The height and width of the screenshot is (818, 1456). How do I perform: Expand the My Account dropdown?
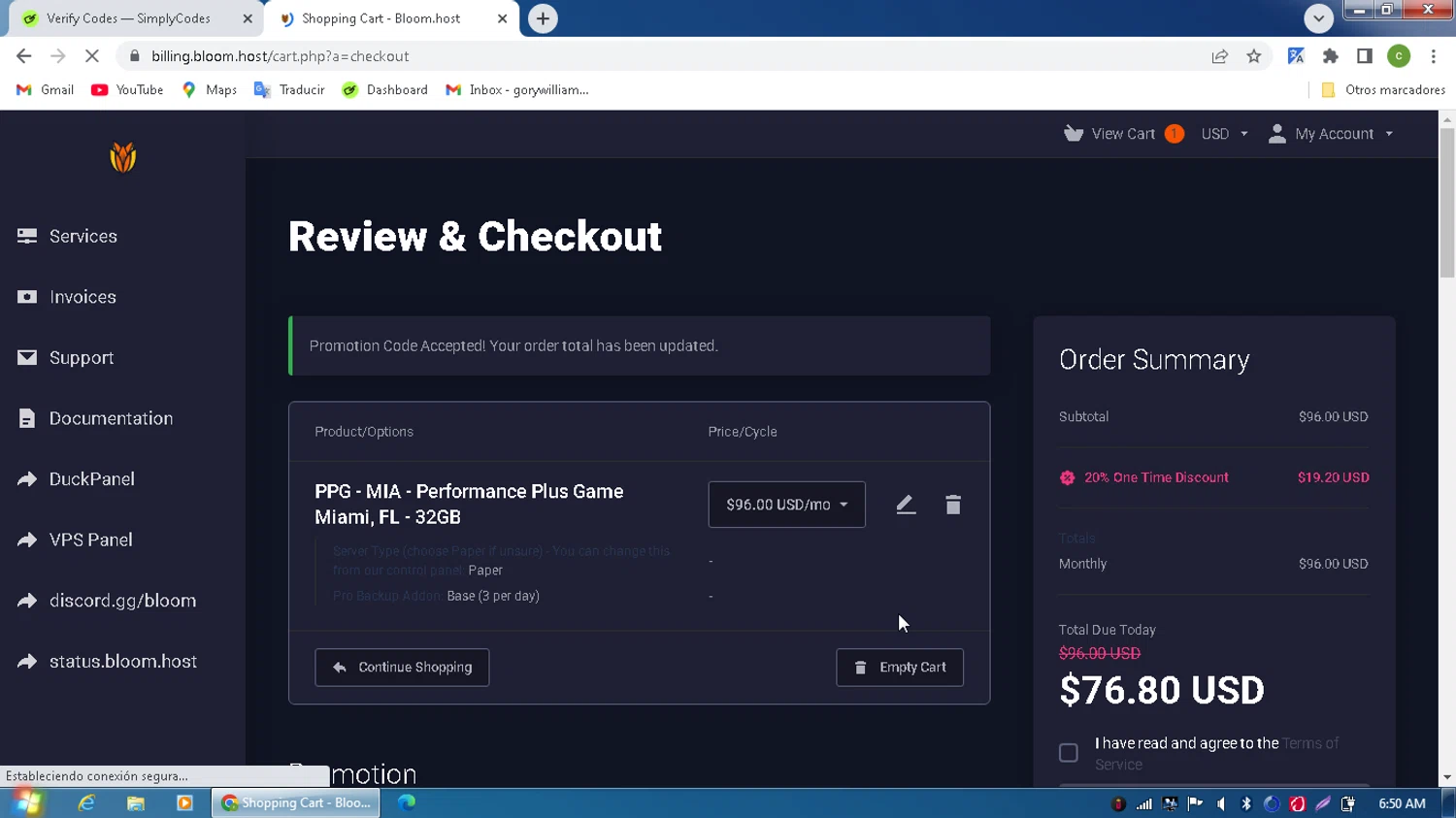pos(1331,134)
